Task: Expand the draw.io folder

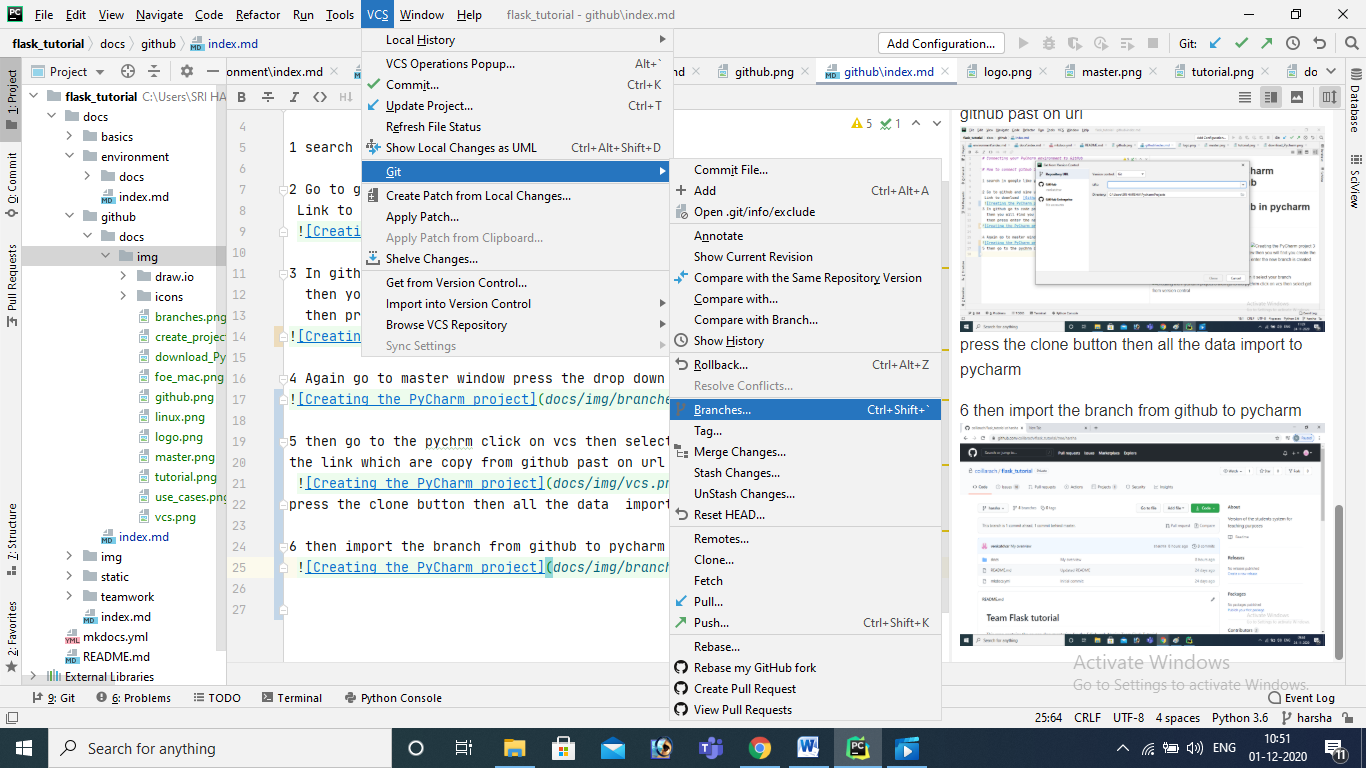Action: click(x=124, y=277)
